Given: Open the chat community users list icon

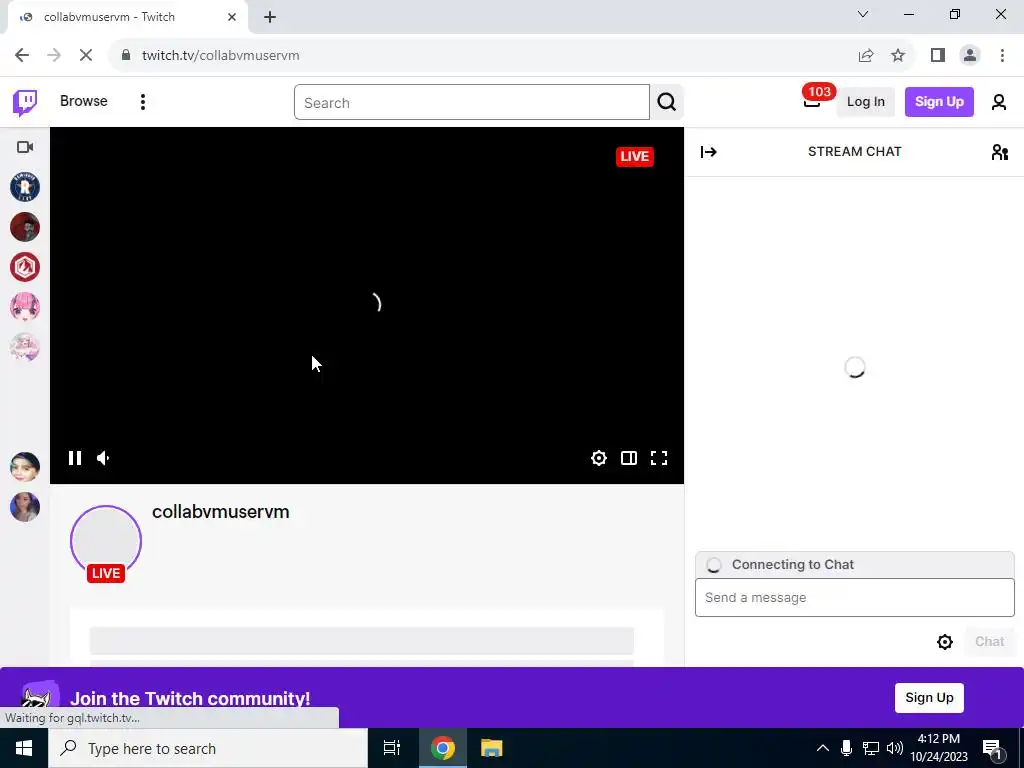Looking at the screenshot, I should click(999, 152).
